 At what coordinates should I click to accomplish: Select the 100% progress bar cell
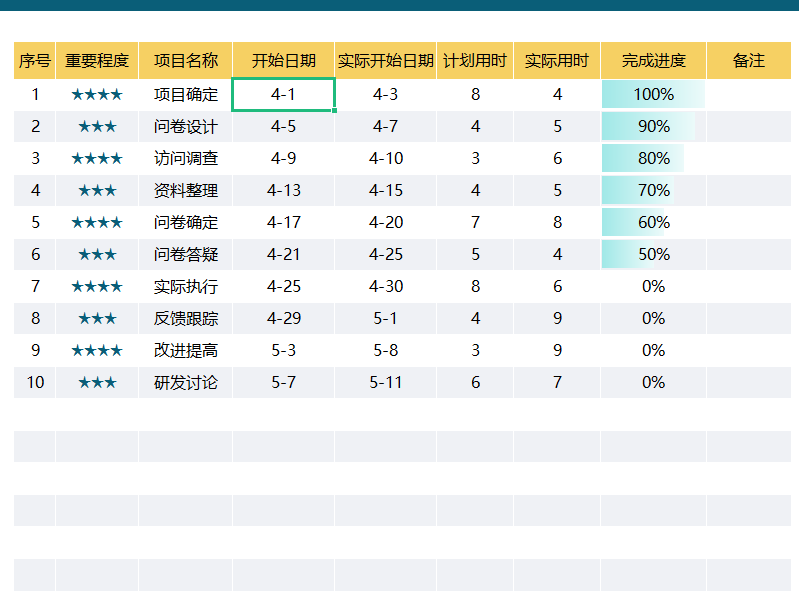653,94
